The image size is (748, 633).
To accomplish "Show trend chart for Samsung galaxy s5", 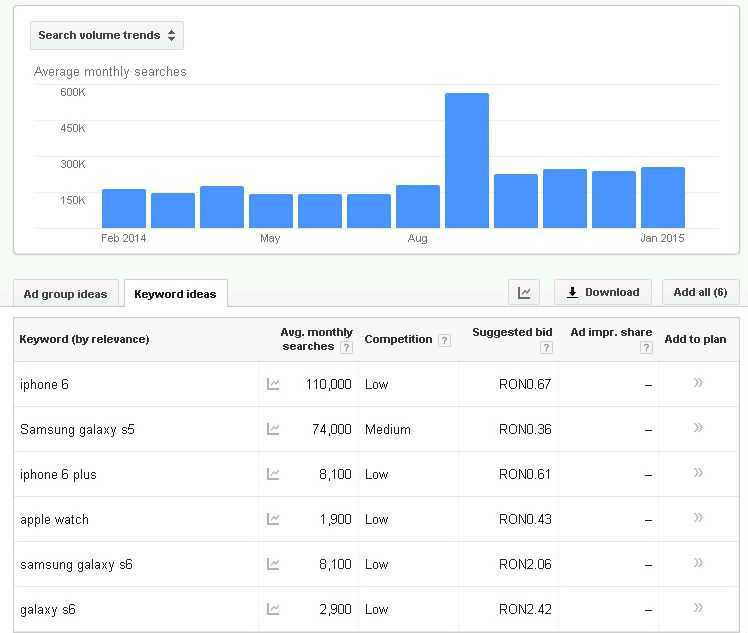I will click(x=273, y=429).
